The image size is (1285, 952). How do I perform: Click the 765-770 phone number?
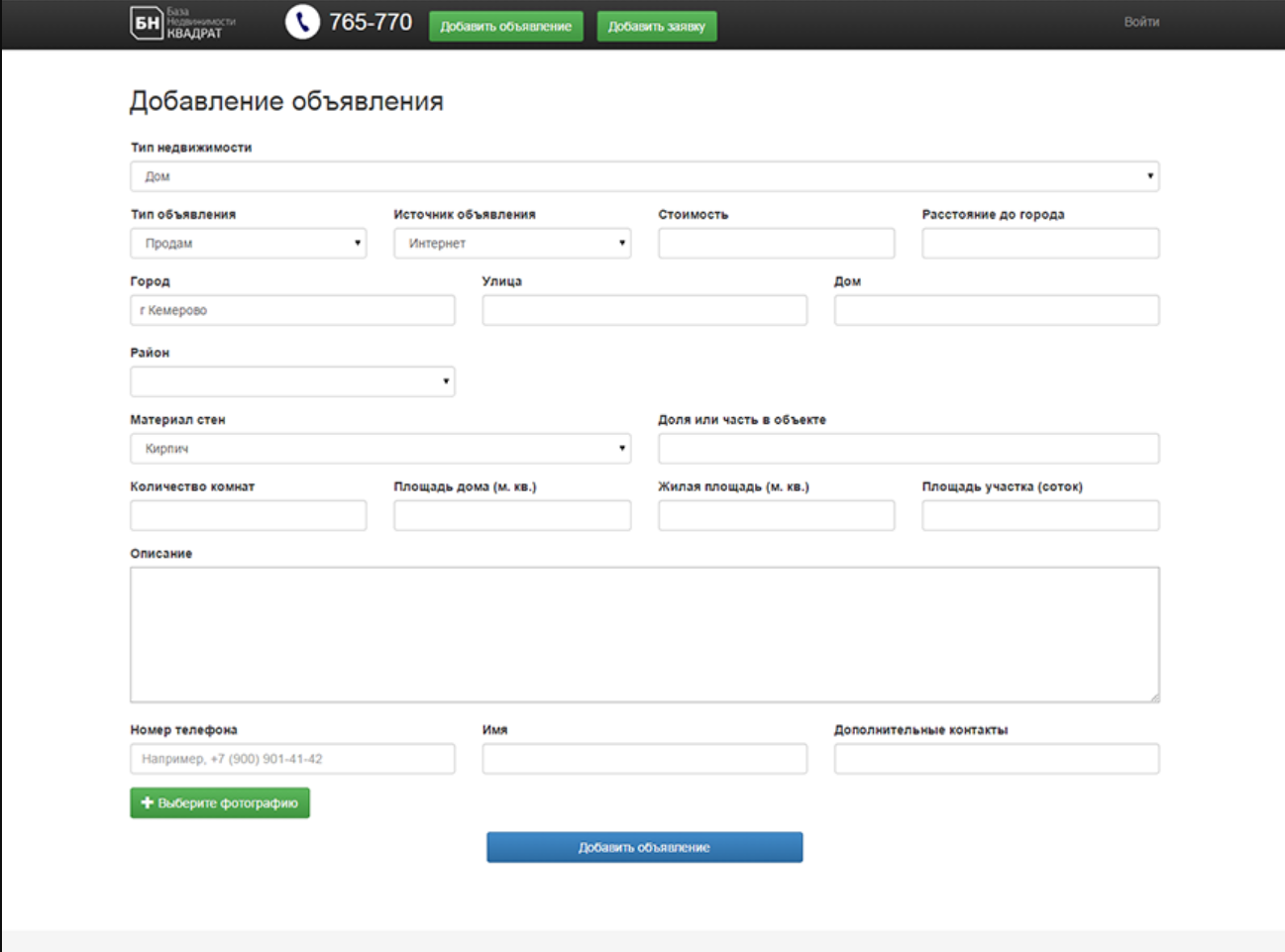(371, 22)
